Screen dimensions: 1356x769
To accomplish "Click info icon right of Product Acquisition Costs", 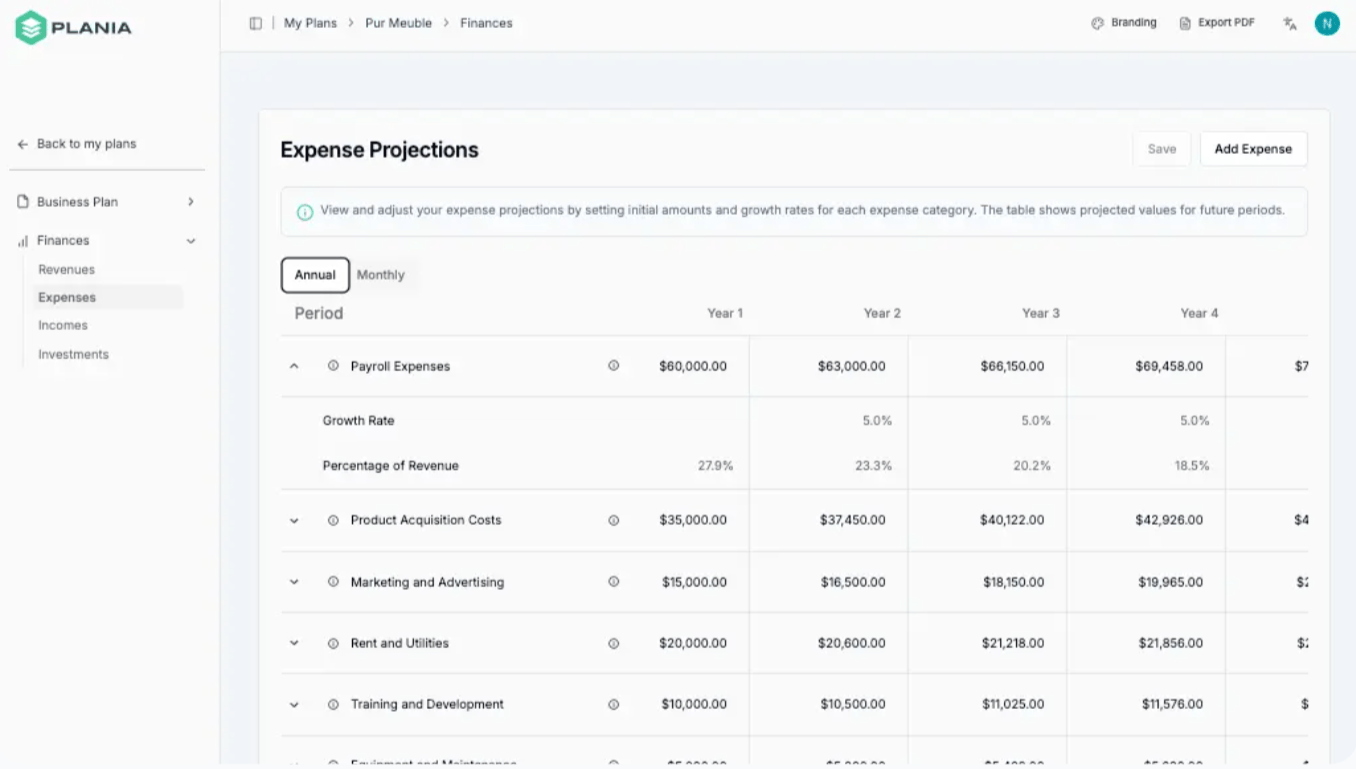I will tap(614, 520).
